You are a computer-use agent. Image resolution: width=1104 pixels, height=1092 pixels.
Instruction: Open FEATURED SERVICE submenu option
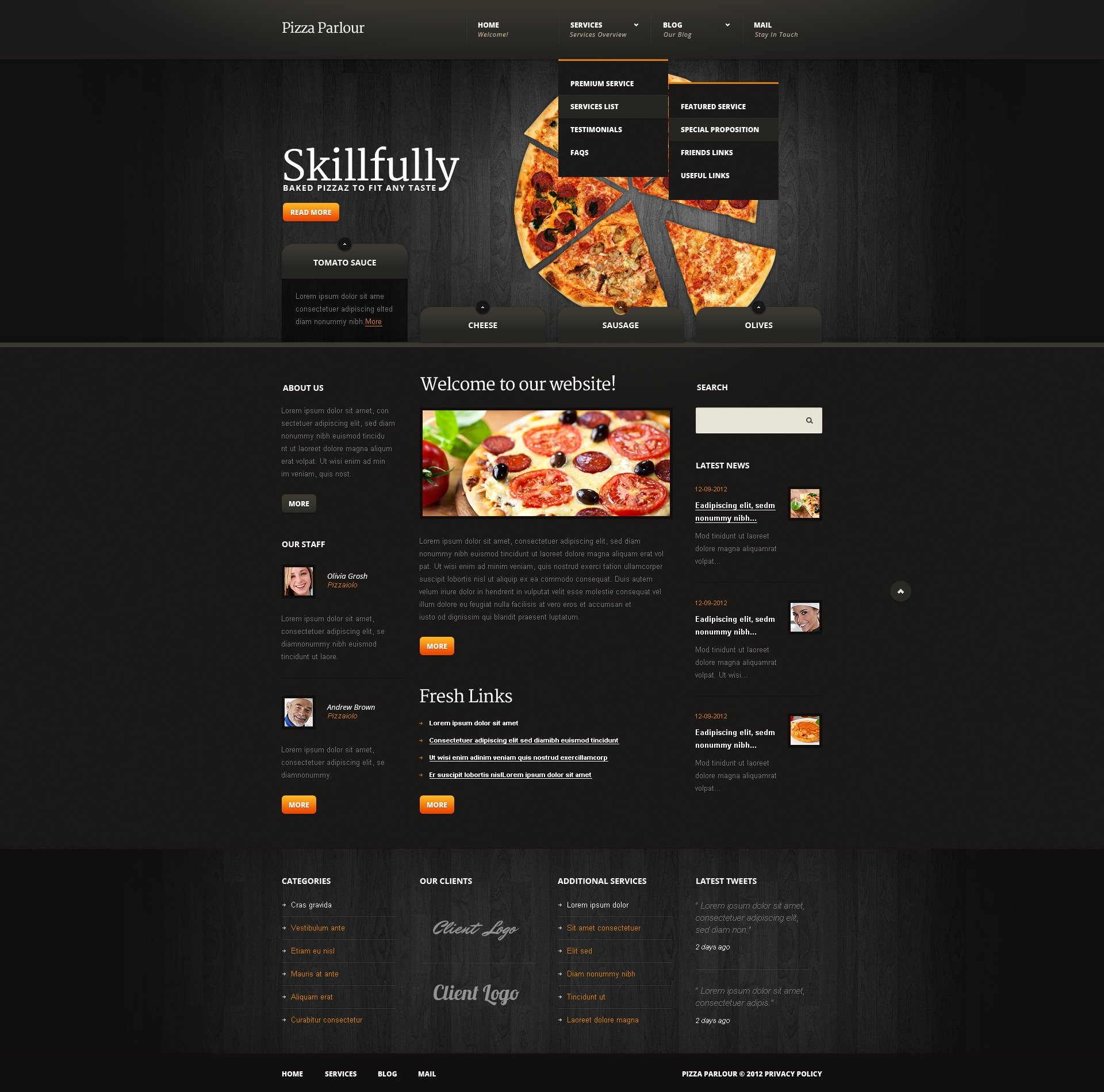[713, 106]
